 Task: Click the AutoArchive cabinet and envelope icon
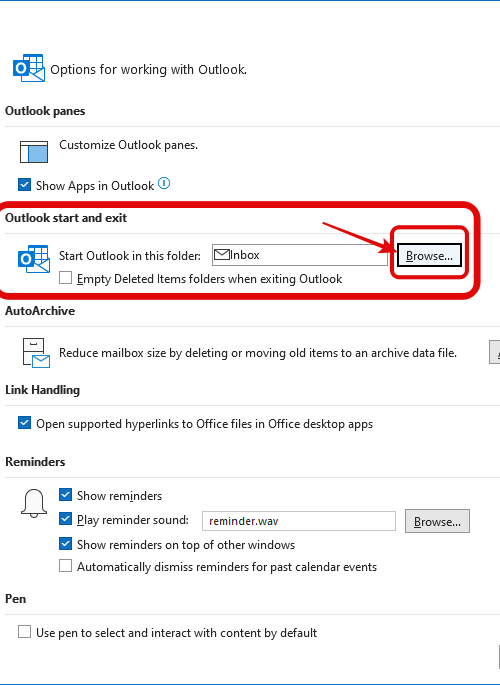click(x=35, y=353)
